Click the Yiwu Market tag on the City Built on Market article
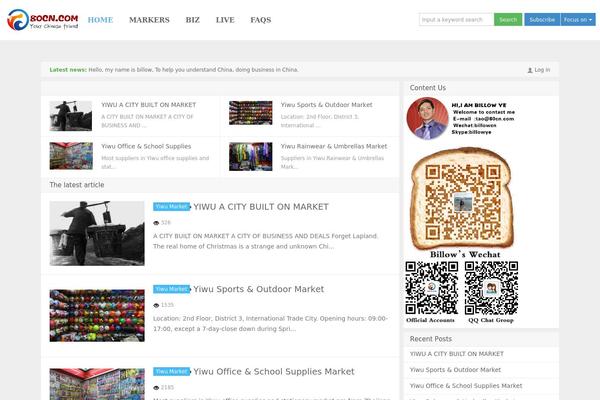Viewport: 600px width, 400px height. (x=171, y=207)
